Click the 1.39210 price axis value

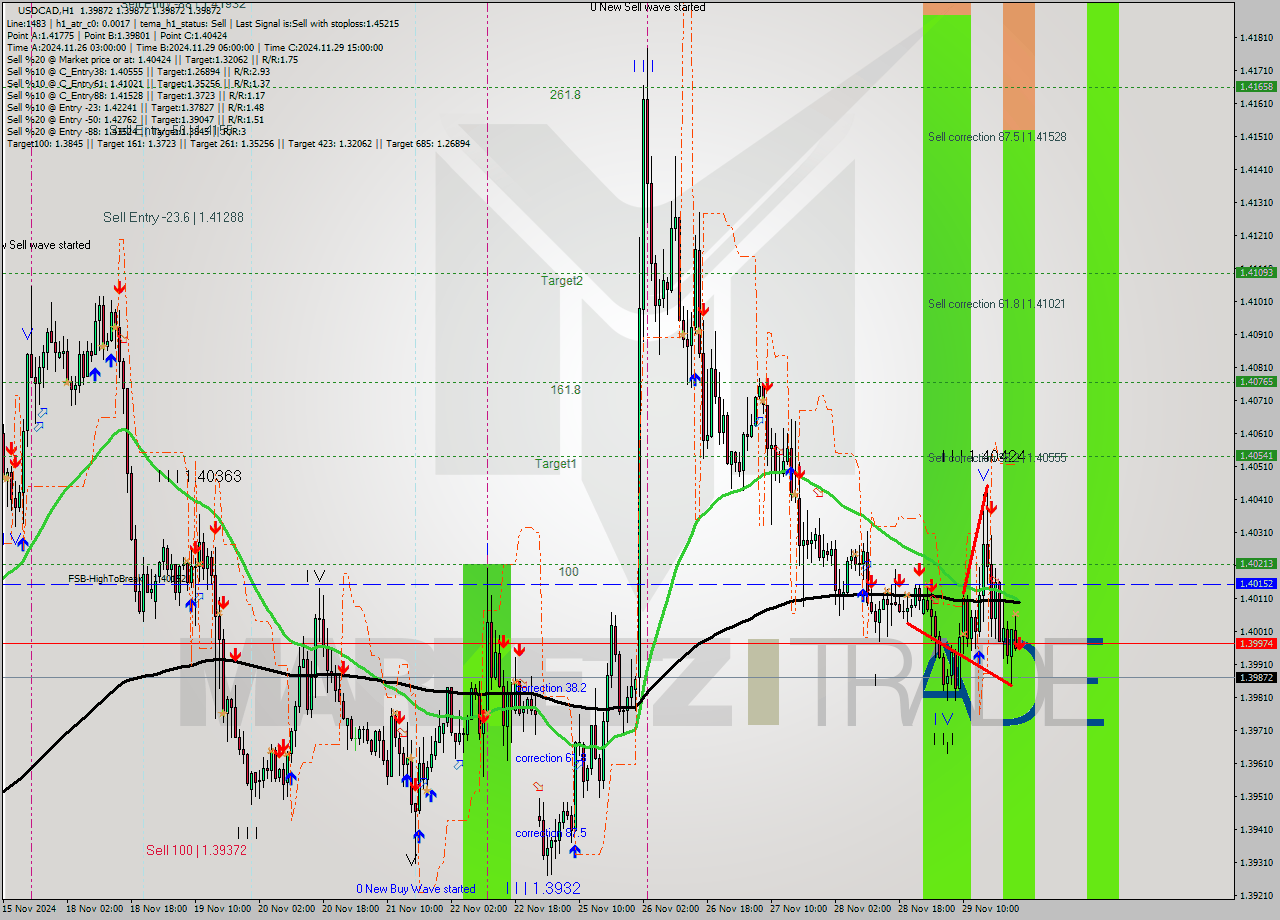[1256, 895]
